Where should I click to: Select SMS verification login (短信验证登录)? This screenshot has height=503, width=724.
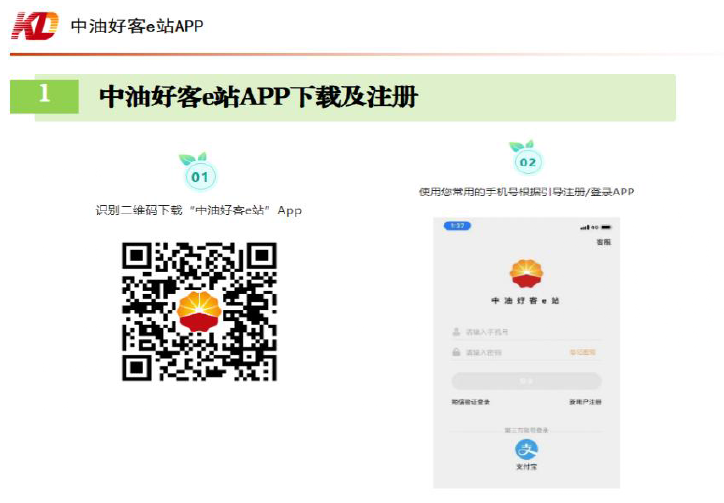tap(470, 401)
